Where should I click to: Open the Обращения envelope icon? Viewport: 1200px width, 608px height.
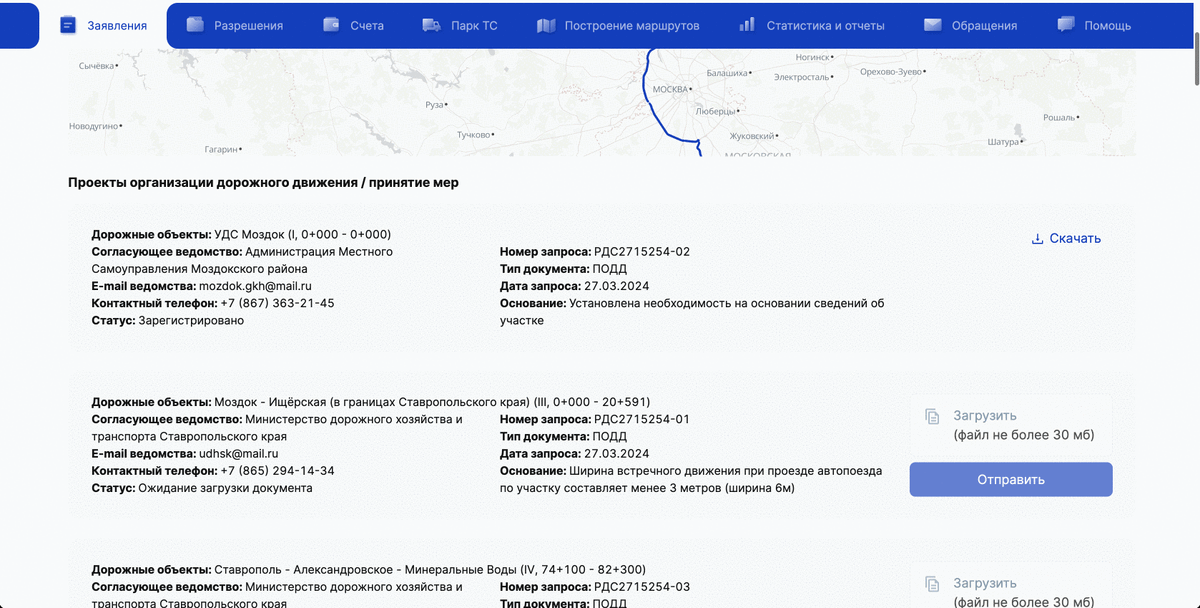[x=932, y=25]
